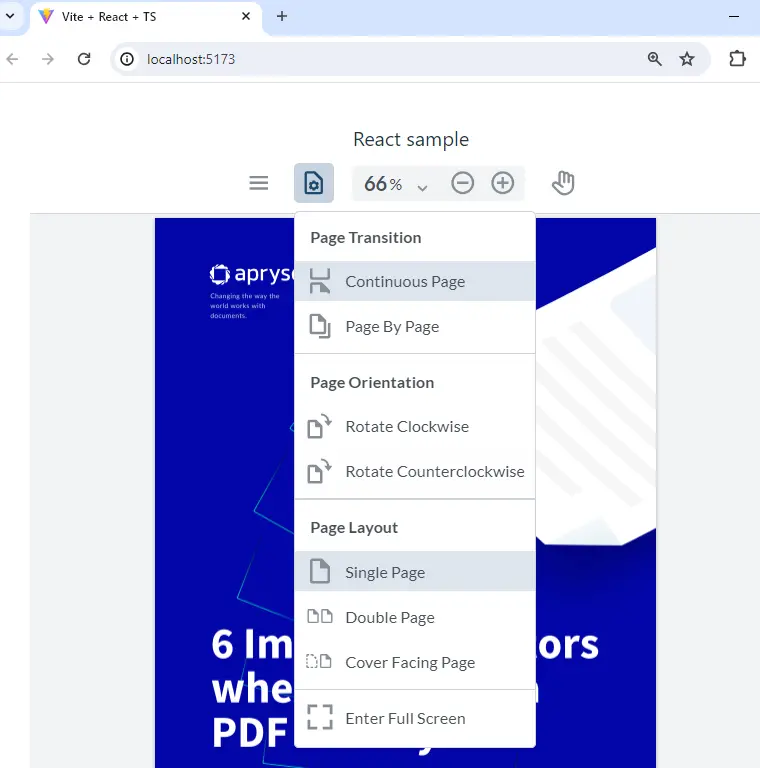
Task: Select Page By Page transition
Action: [415, 326]
